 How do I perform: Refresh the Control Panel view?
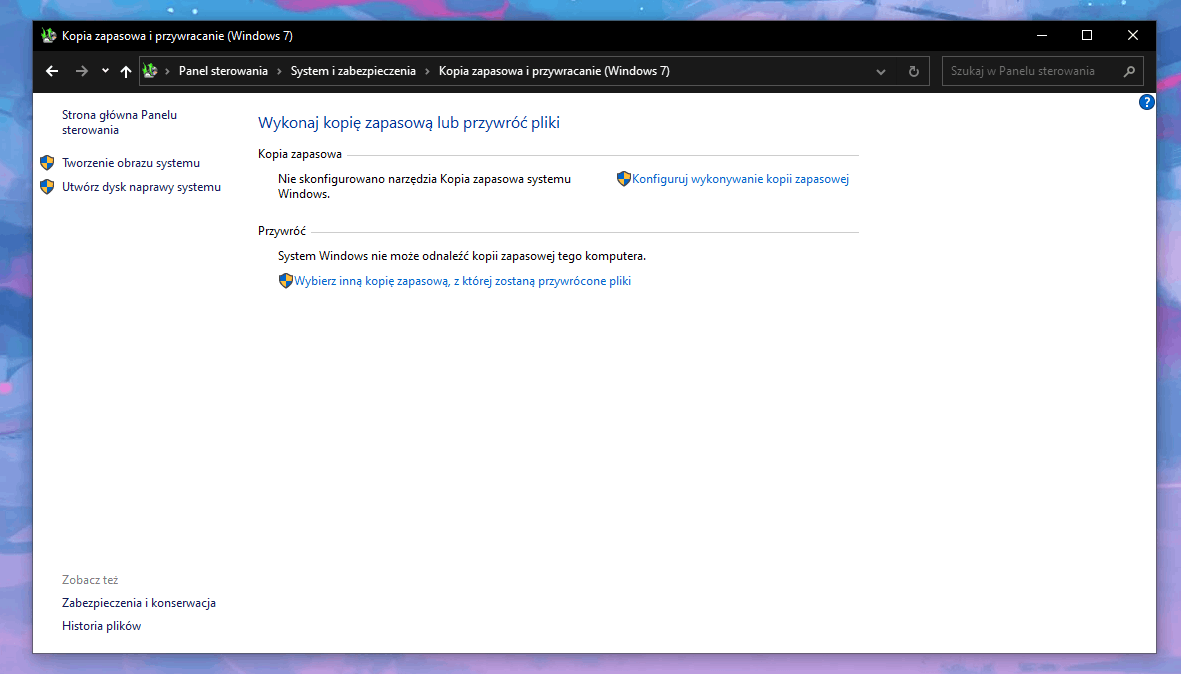(x=914, y=72)
